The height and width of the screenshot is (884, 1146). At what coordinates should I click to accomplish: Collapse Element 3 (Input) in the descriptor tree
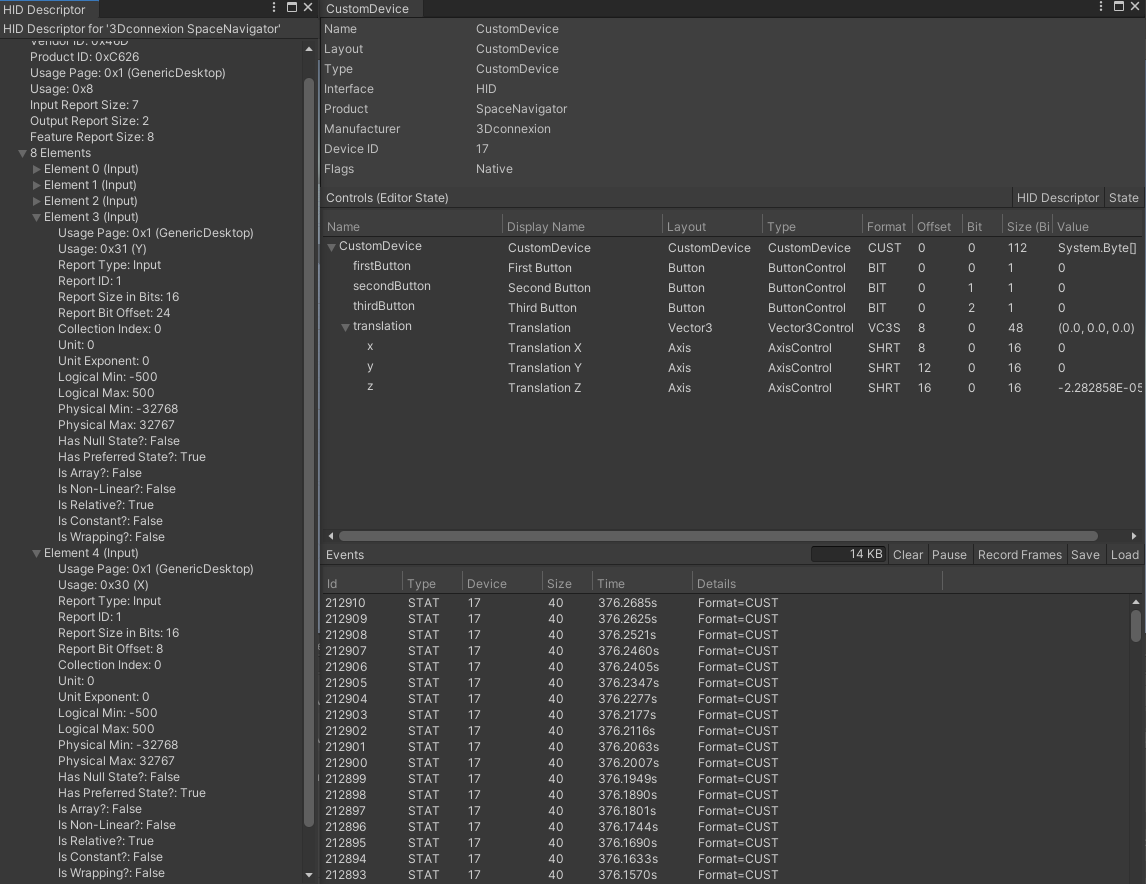point(35,216)
